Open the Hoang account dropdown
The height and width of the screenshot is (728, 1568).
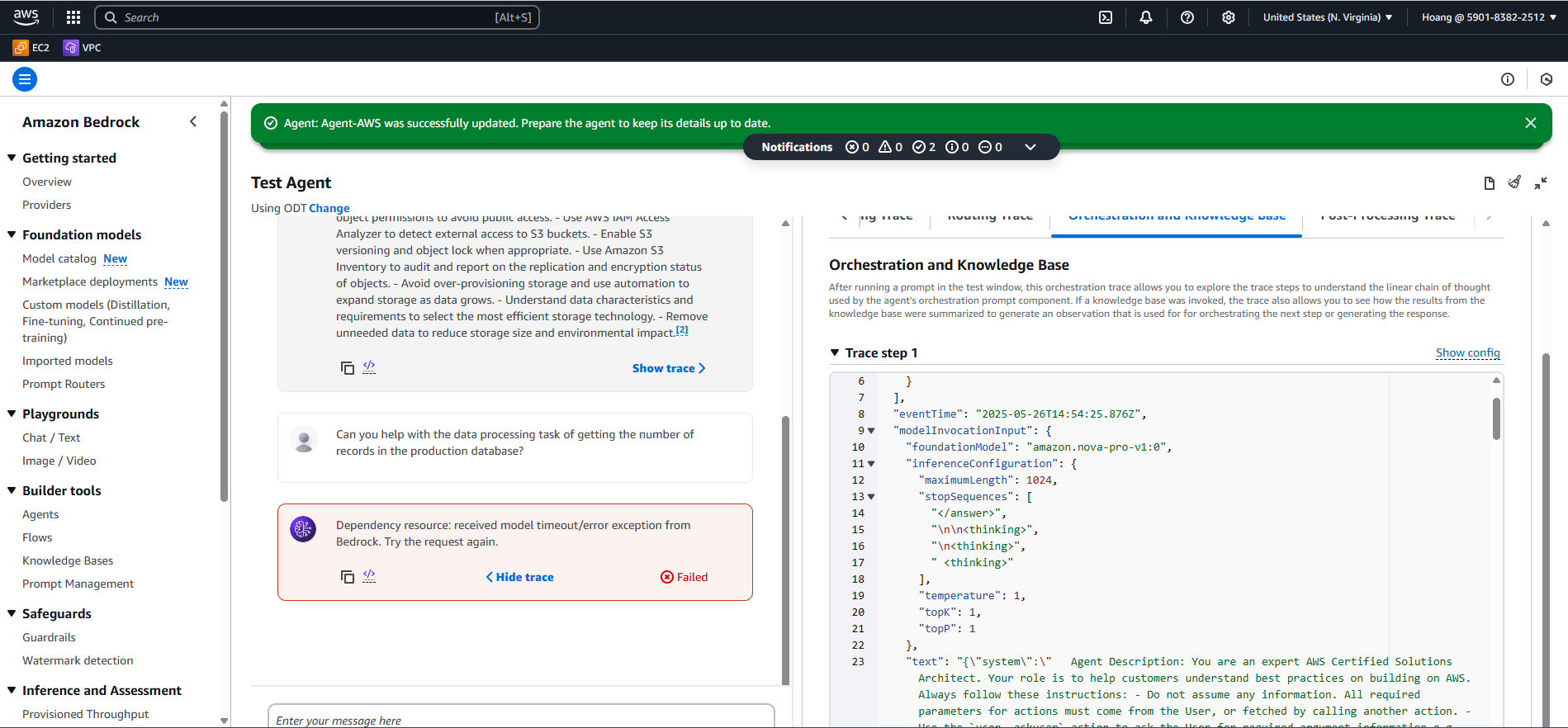[x=1489, y=17]
